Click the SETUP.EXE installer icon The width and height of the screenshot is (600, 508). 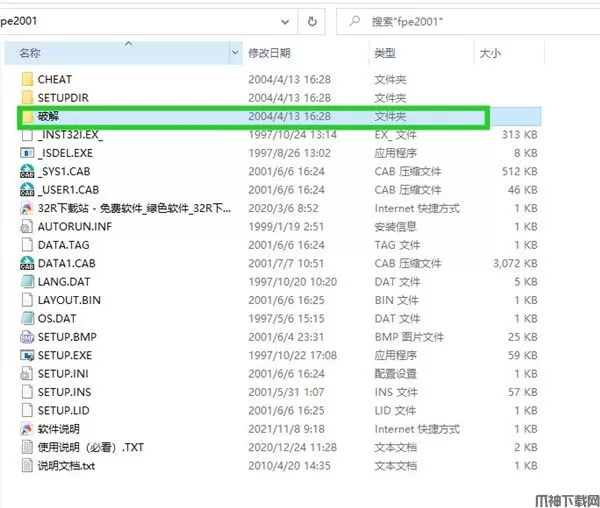point(27,355)
